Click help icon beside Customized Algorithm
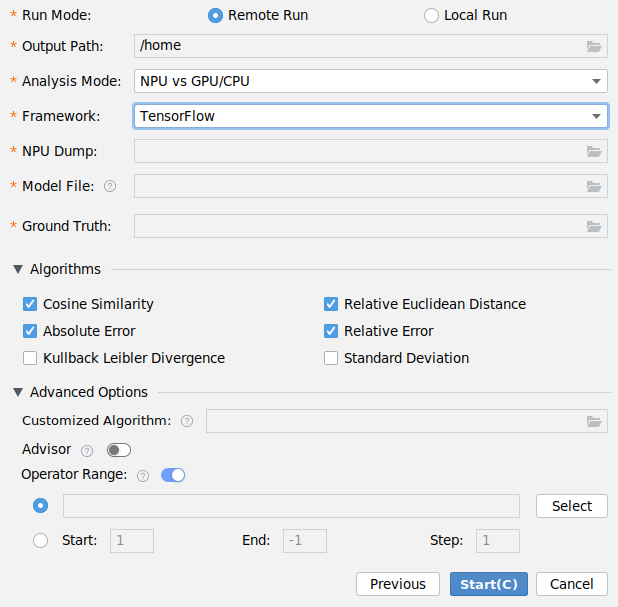 [187, 421]
